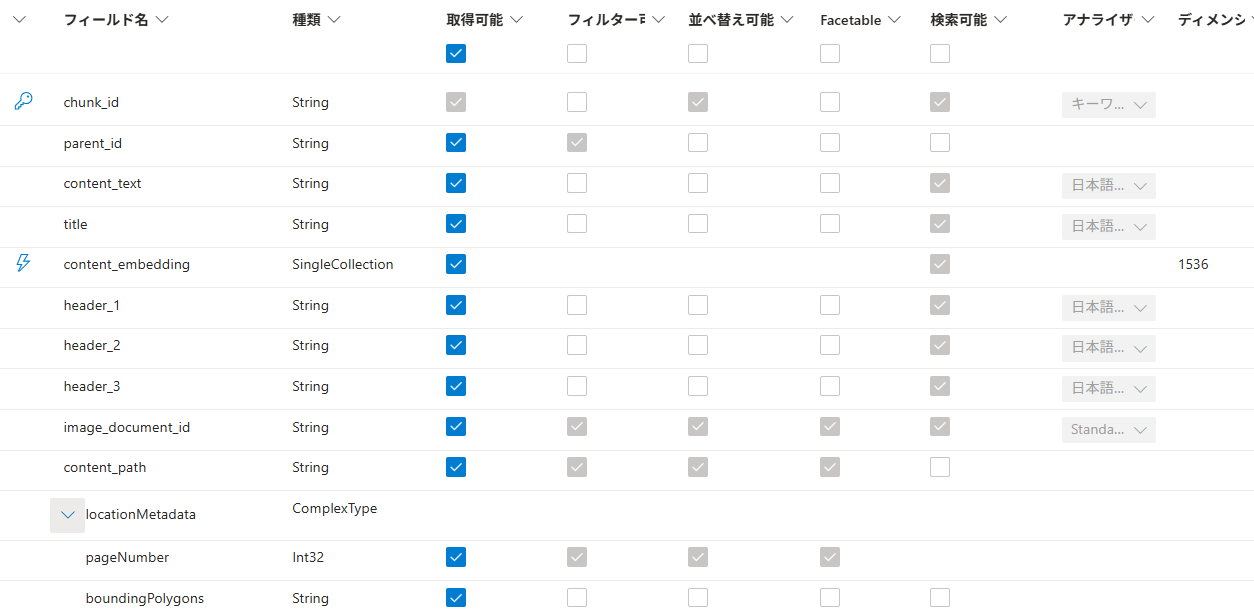Uncheck 取得可能 for header_2

[x=456, y=345]
